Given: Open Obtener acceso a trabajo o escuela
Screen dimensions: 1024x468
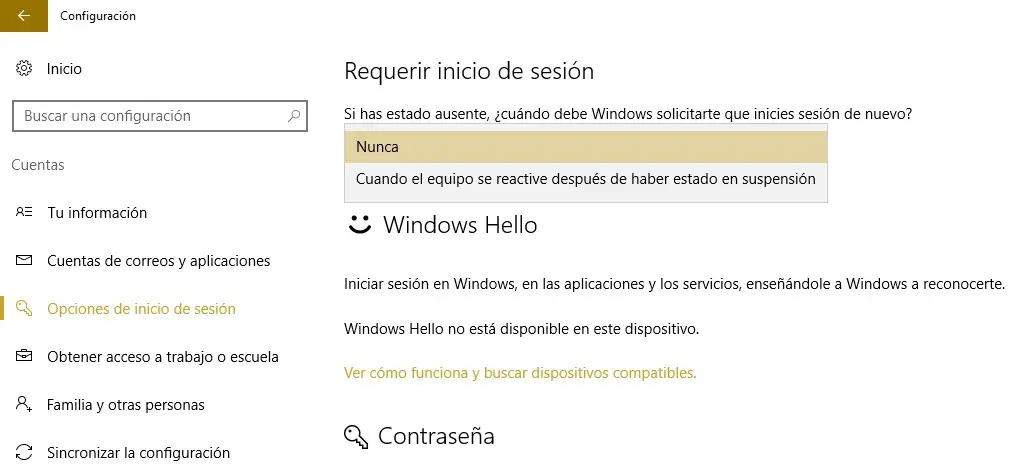Looking at the screenshot, I should (x=162, y=357).
